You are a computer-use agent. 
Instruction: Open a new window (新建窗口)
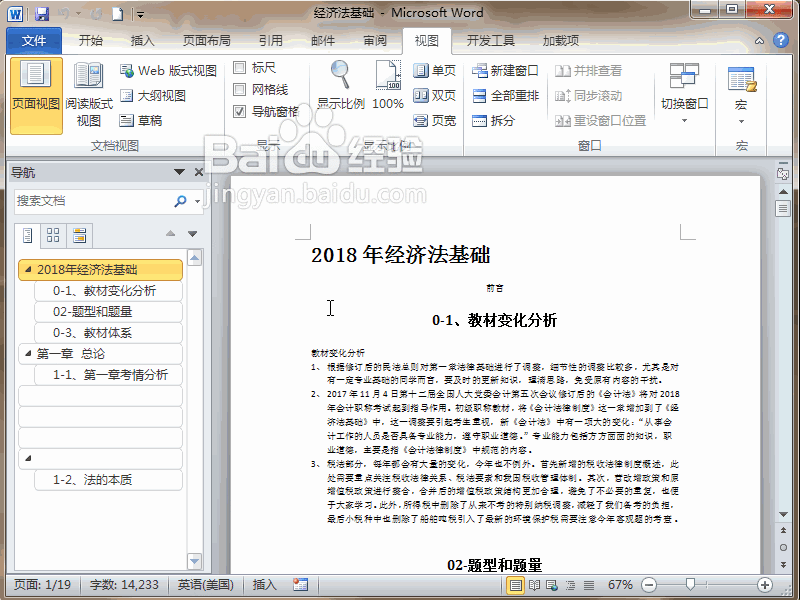[505, 70]
